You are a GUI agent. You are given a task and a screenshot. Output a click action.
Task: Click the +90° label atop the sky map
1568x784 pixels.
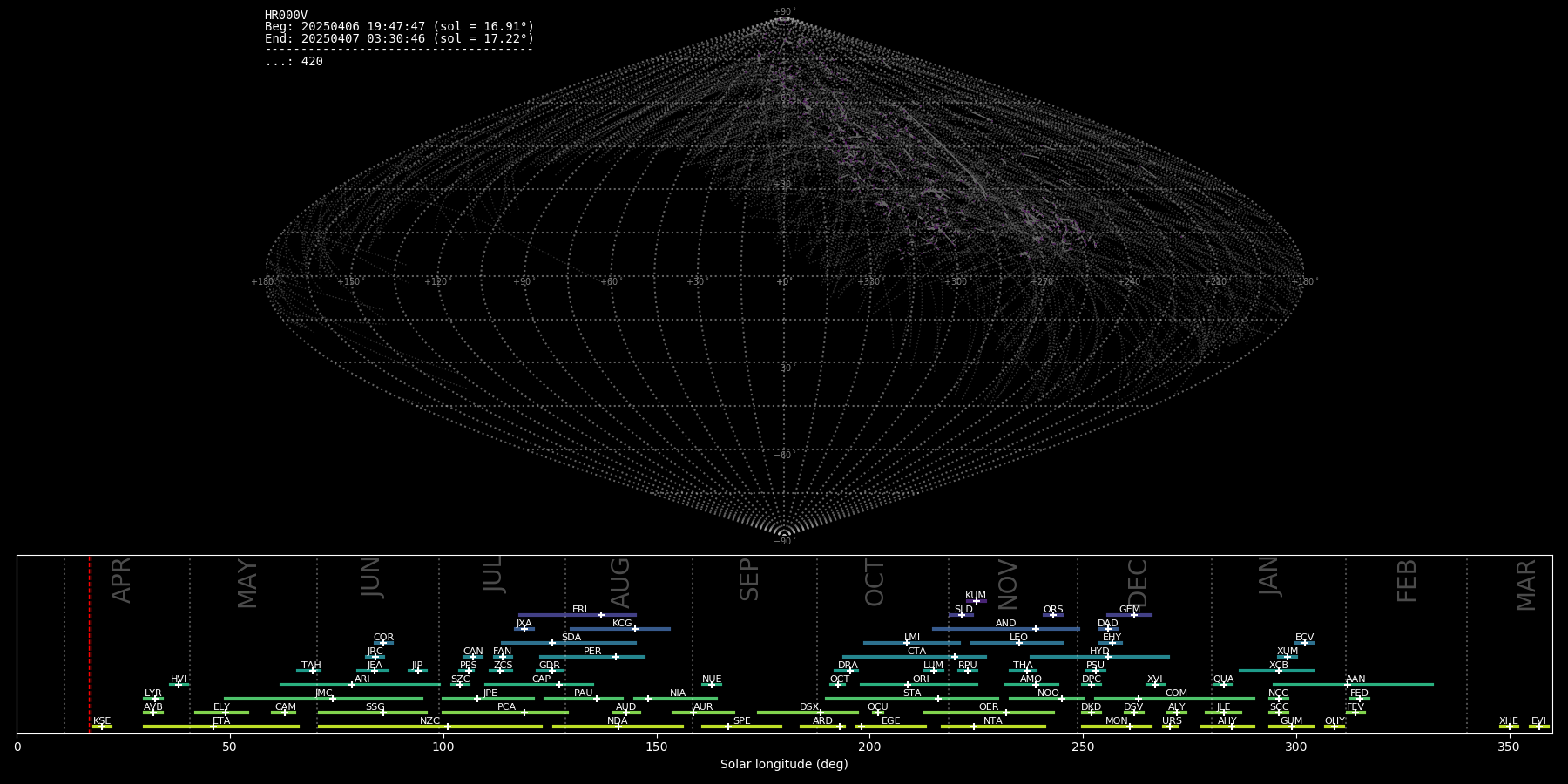click(x=785, y=12)
